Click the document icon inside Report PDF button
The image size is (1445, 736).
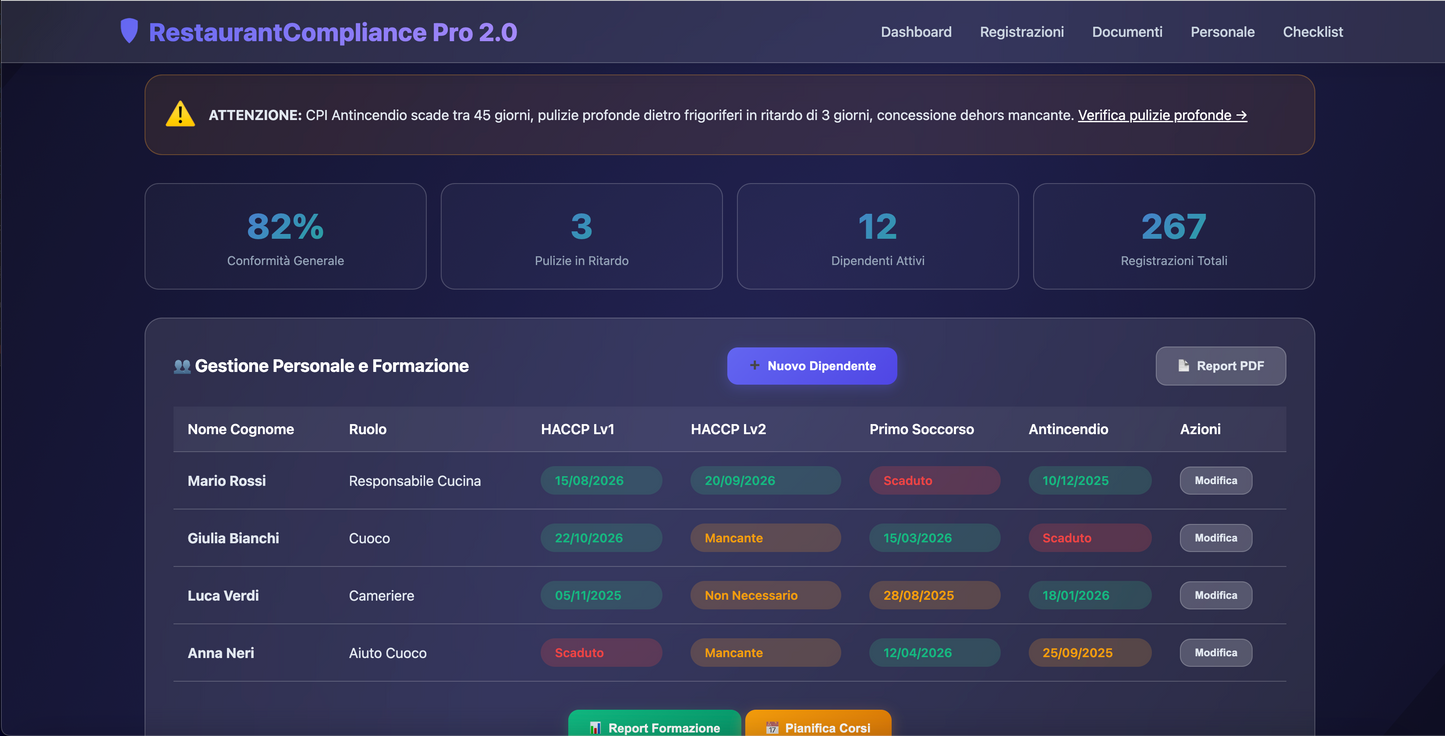click(x=1183, y=366)
